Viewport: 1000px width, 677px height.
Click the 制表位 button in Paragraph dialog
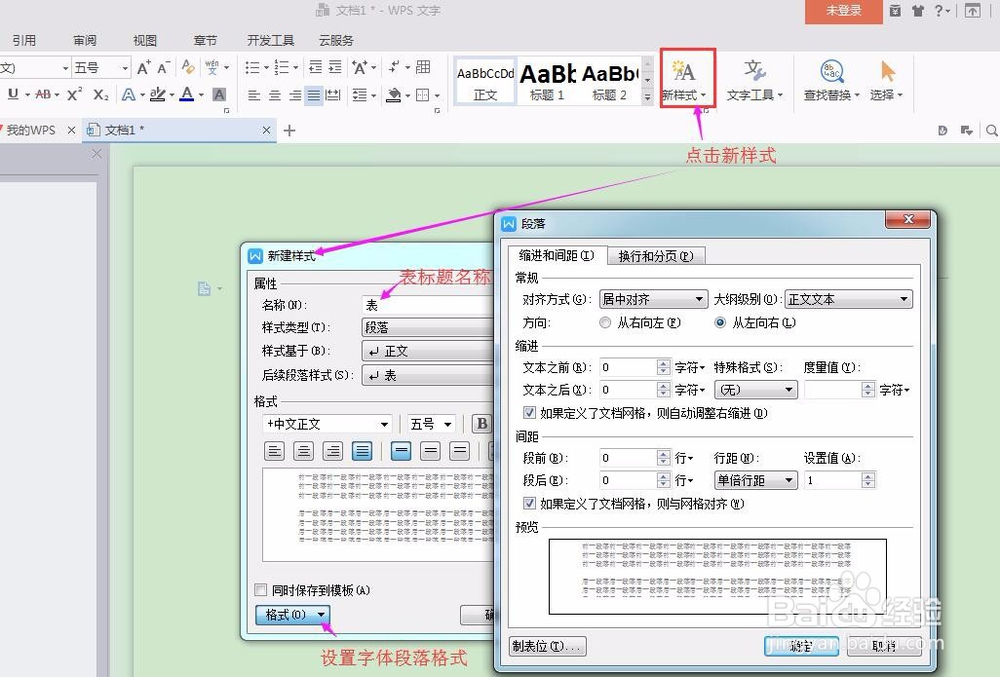point(547,646)
